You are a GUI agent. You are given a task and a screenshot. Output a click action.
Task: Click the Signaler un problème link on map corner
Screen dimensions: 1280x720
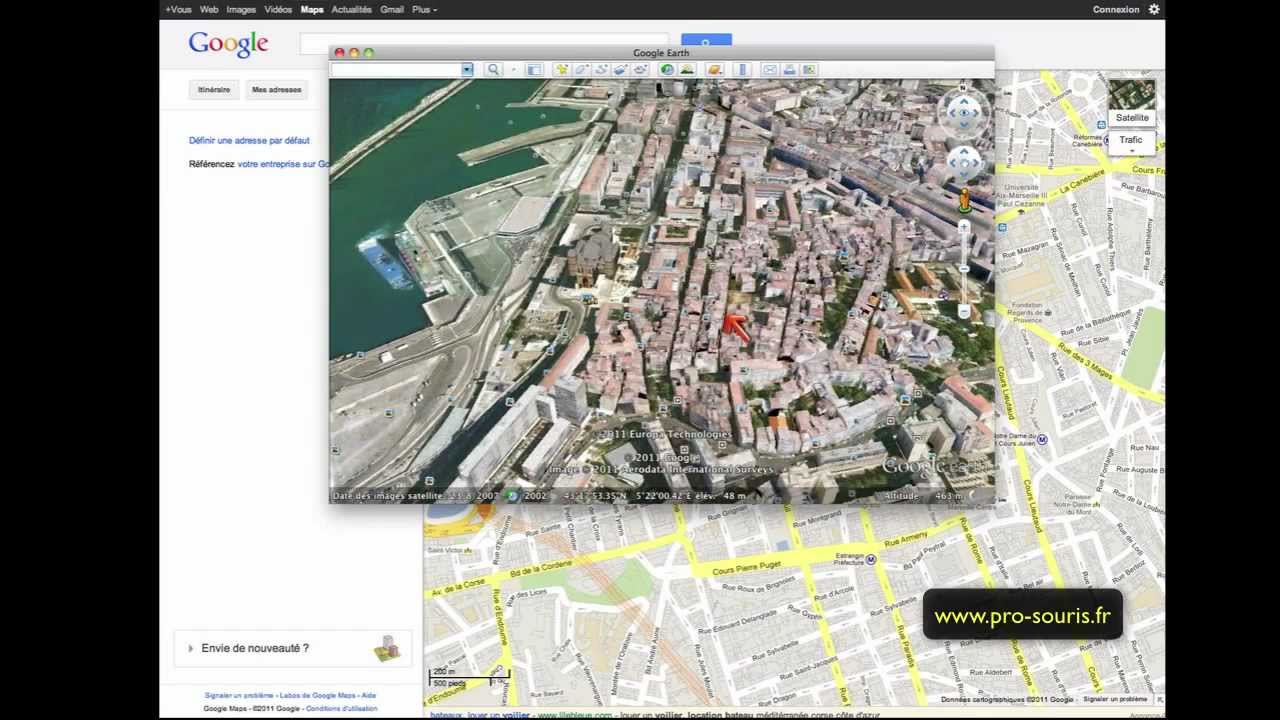pyautogui.click(x=1115, y=699)
